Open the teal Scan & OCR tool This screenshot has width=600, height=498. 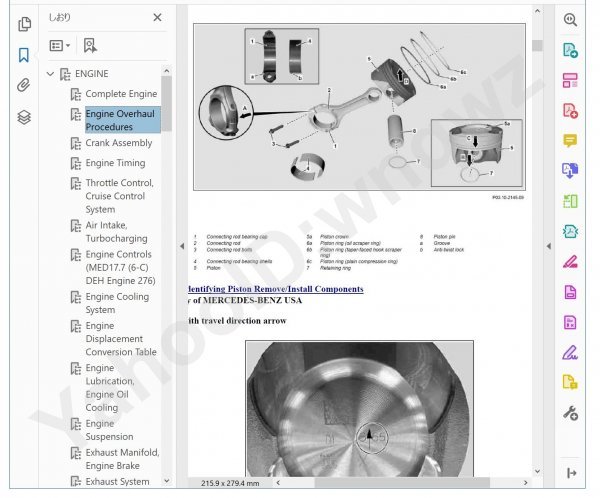point(570,231)
